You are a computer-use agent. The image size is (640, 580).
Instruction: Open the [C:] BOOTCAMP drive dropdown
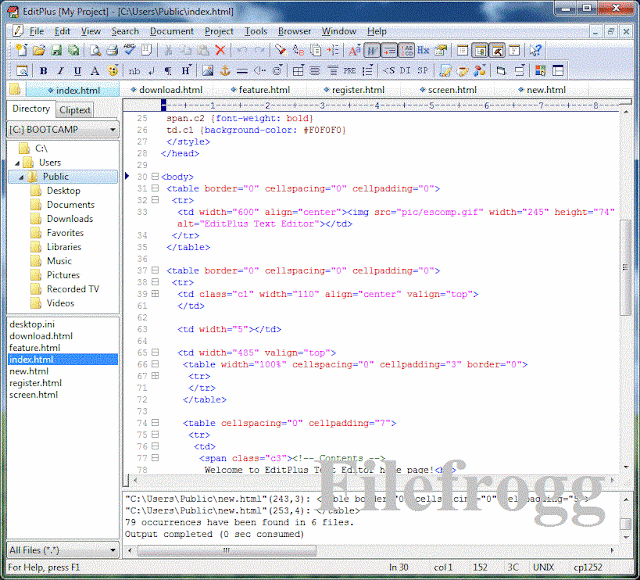click(x=63, y=130)
